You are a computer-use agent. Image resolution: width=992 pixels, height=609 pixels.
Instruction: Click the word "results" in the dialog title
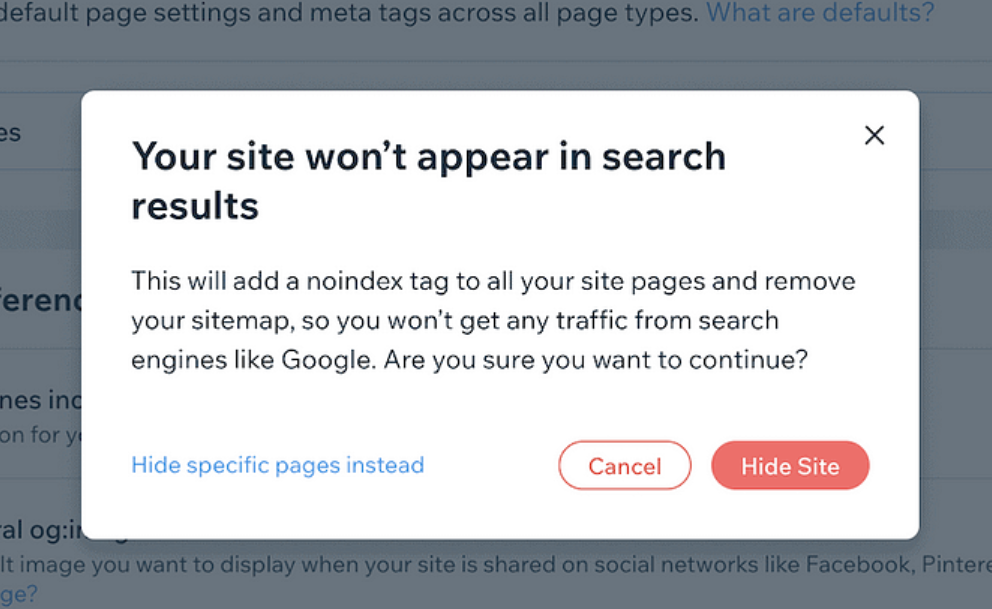(195, 205)
